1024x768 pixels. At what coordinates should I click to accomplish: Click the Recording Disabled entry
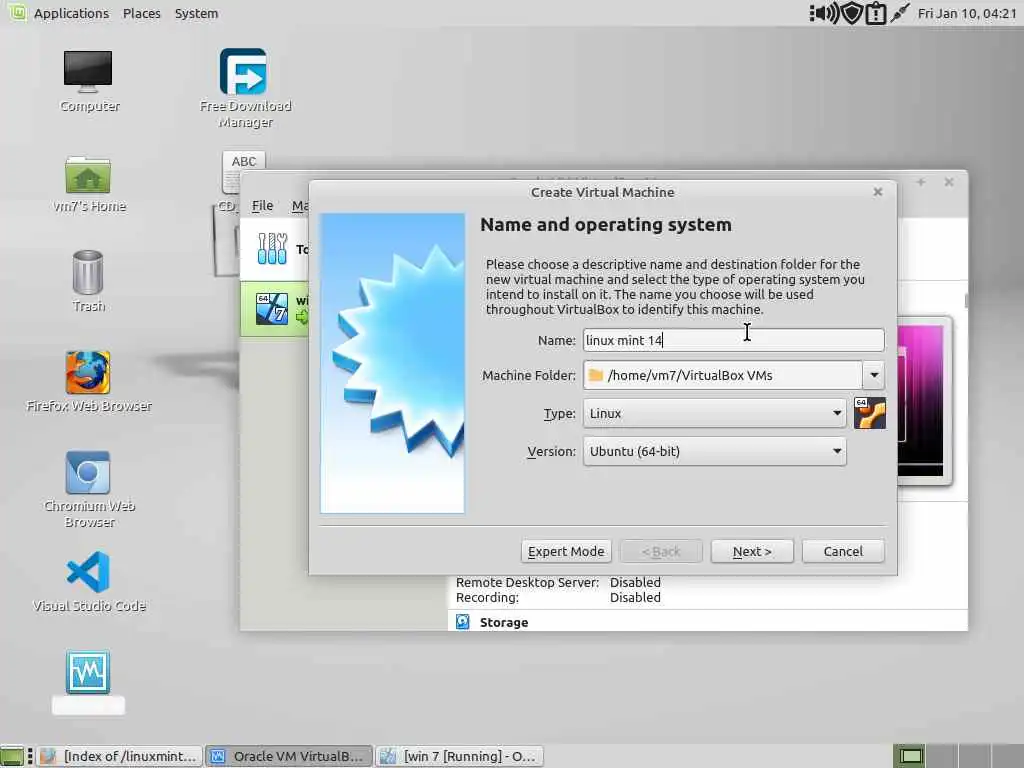click(x=558, y=598)
